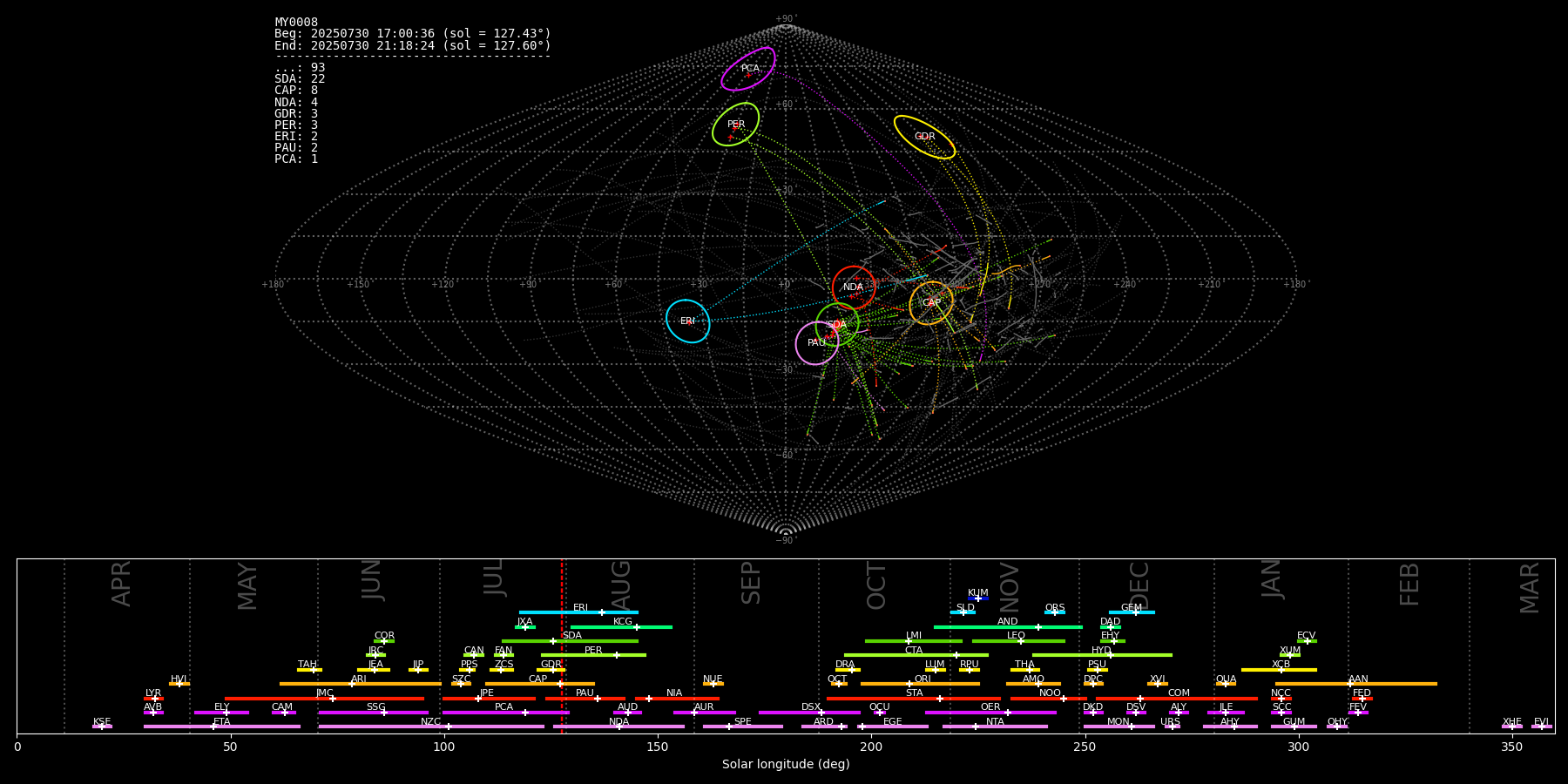This screenshot has height=784, width=1568.
Task: Click the GEM shower bar in December
Action: point(1132,612)
